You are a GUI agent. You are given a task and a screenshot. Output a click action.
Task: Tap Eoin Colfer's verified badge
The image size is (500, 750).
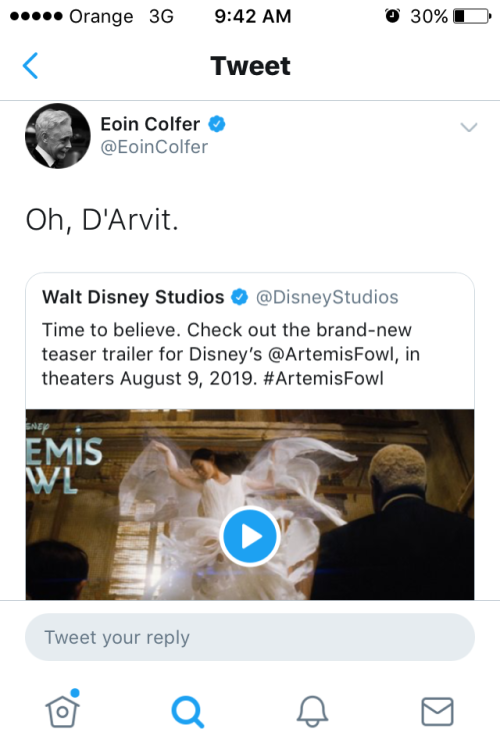[217, 124]
